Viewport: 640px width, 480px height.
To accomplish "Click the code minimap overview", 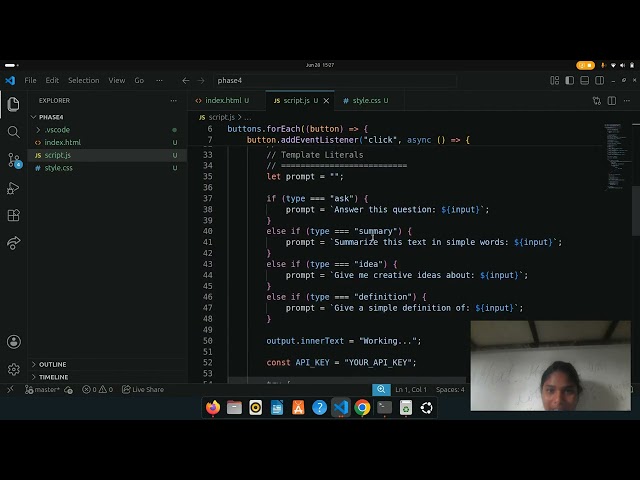I will tap(616, 157).
